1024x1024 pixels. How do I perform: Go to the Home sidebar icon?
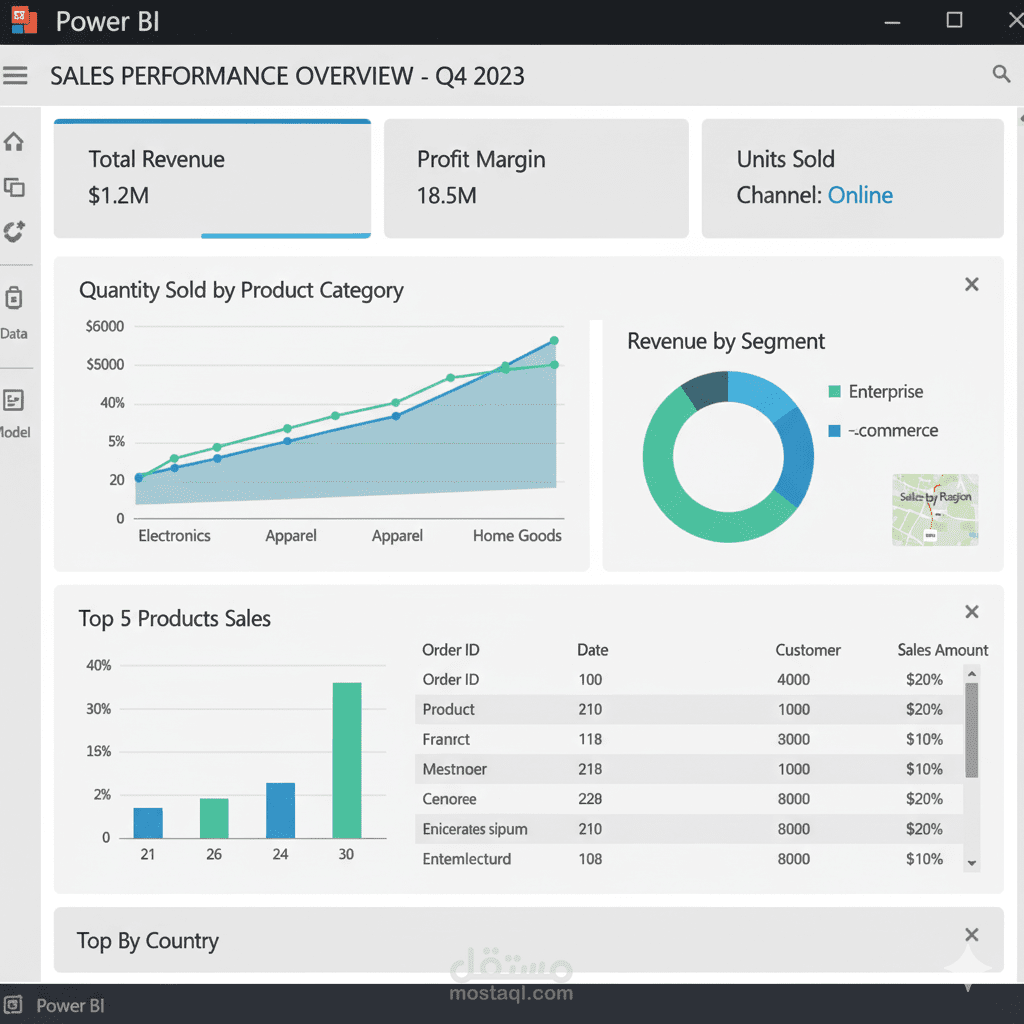pos(14,142)
